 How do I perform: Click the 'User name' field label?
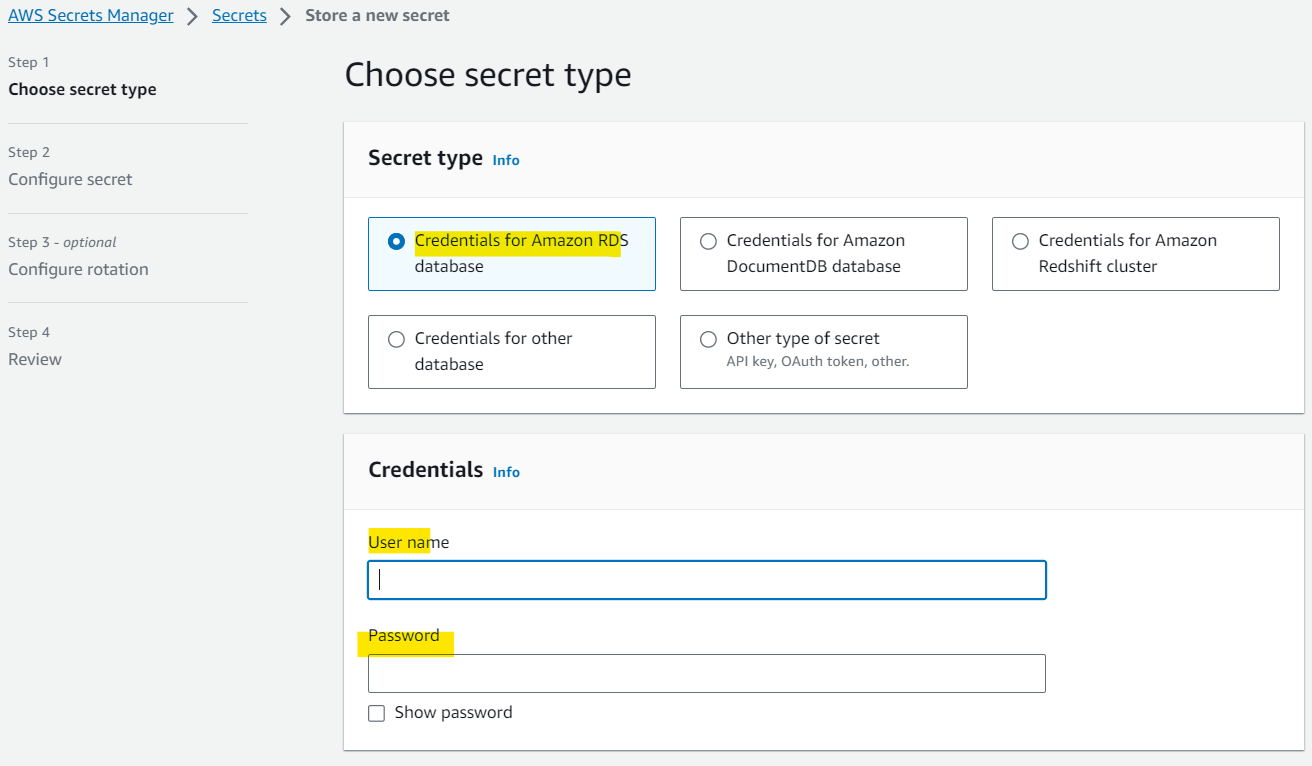408,542
